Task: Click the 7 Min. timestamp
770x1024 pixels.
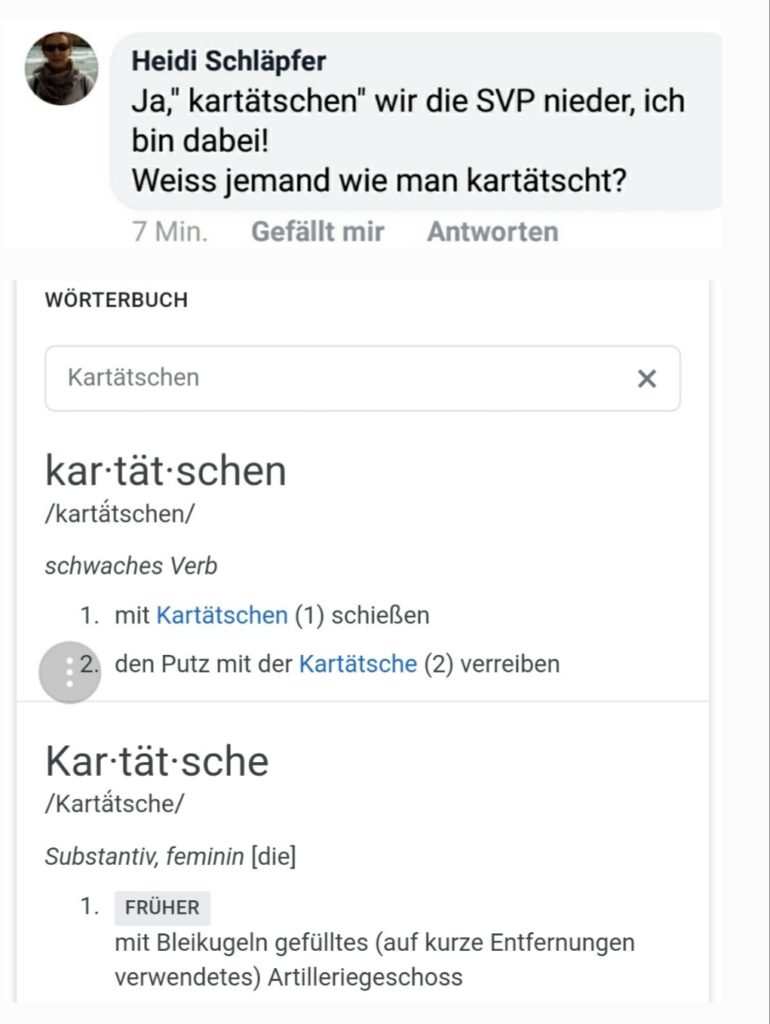Action: point(170,232)
